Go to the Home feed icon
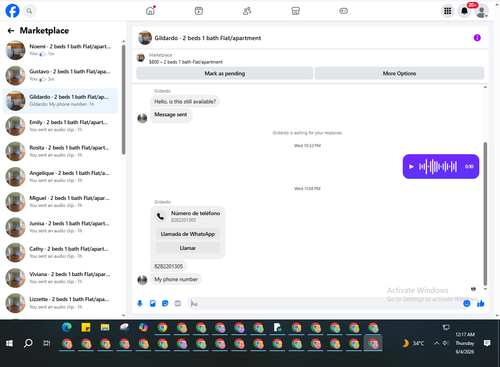 pyautogui.click(x=151, y=11)
